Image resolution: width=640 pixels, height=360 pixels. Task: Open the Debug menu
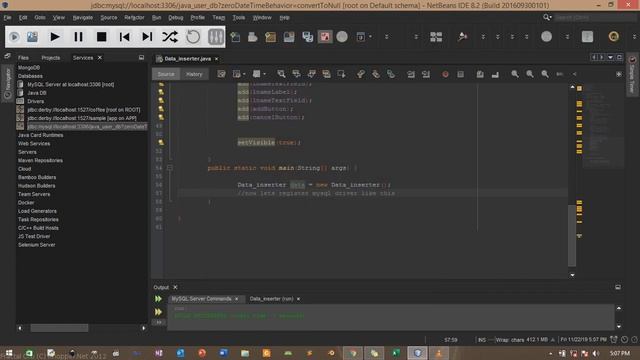(176, 18)
